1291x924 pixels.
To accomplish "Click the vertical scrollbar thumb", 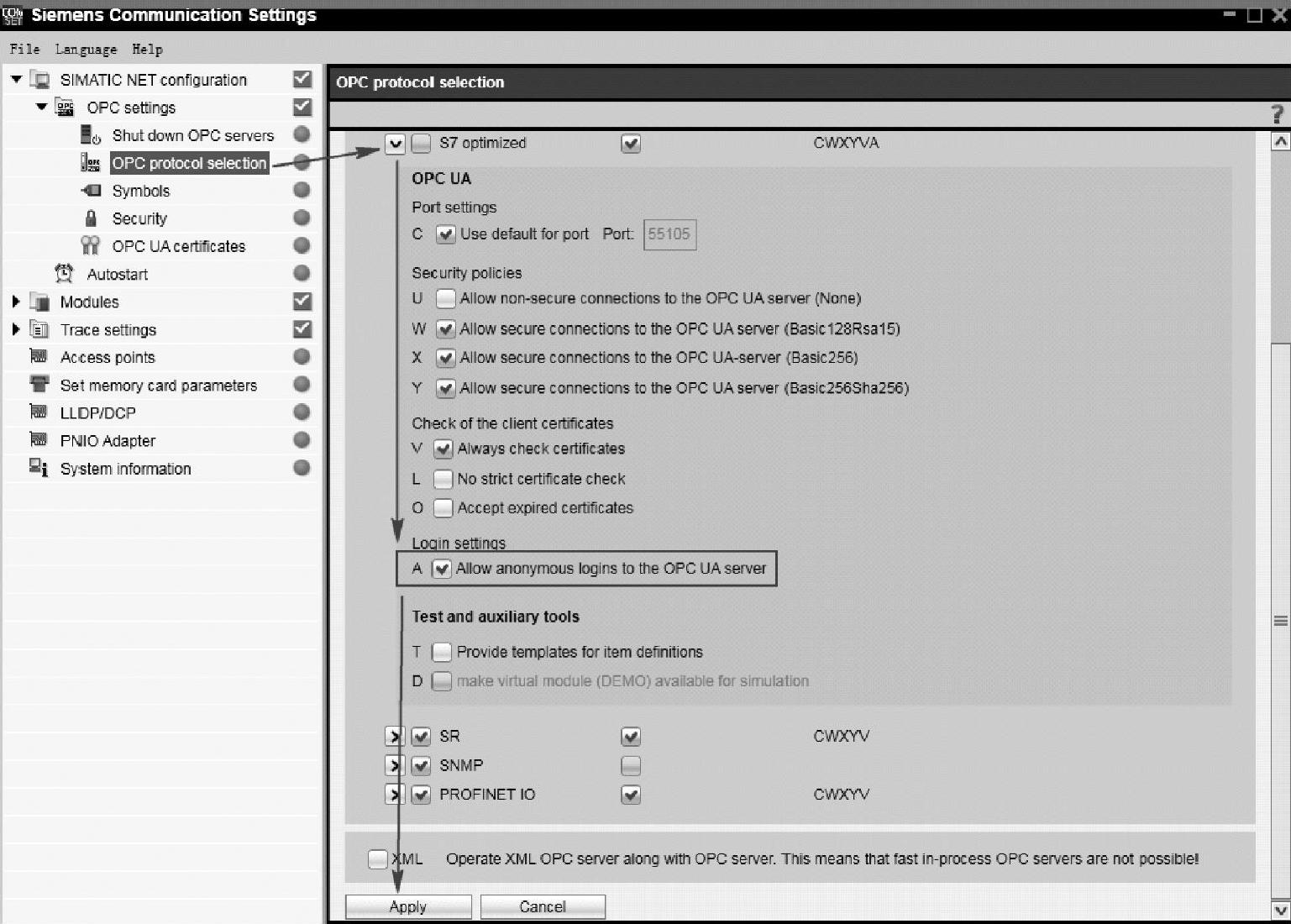I will tap(1280, 621).
